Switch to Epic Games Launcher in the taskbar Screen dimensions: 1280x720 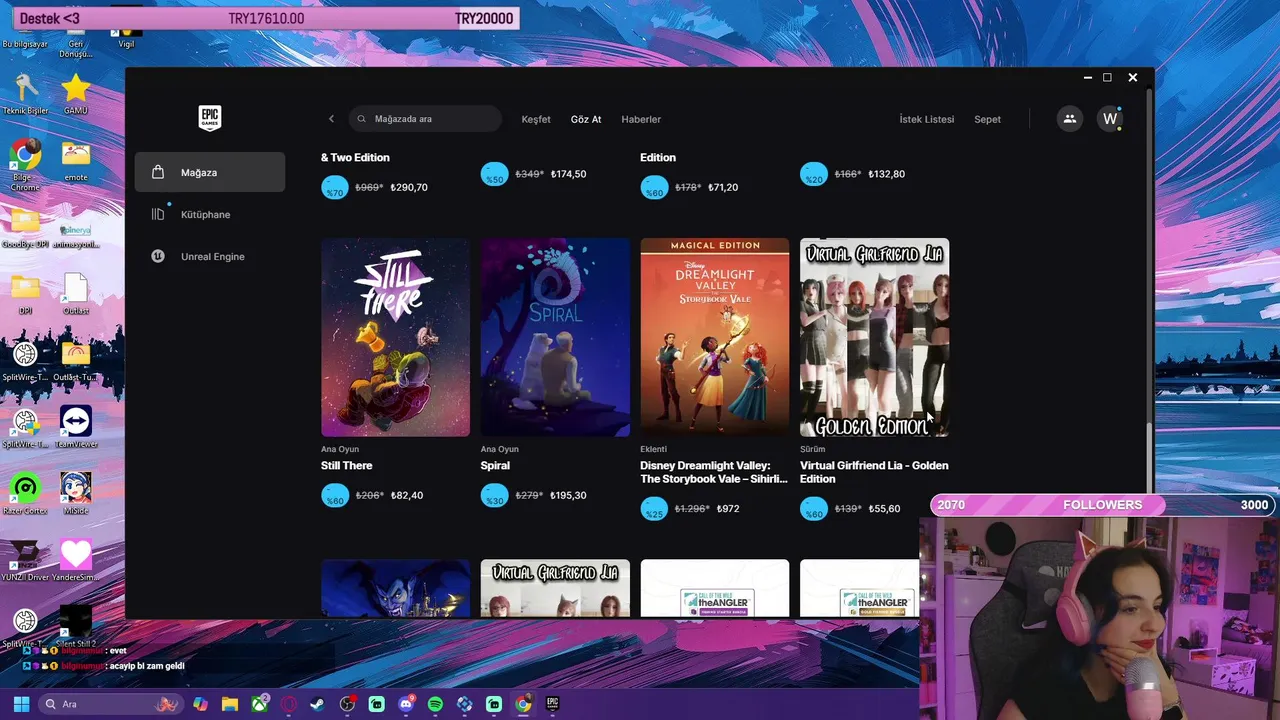pos(552,704)
